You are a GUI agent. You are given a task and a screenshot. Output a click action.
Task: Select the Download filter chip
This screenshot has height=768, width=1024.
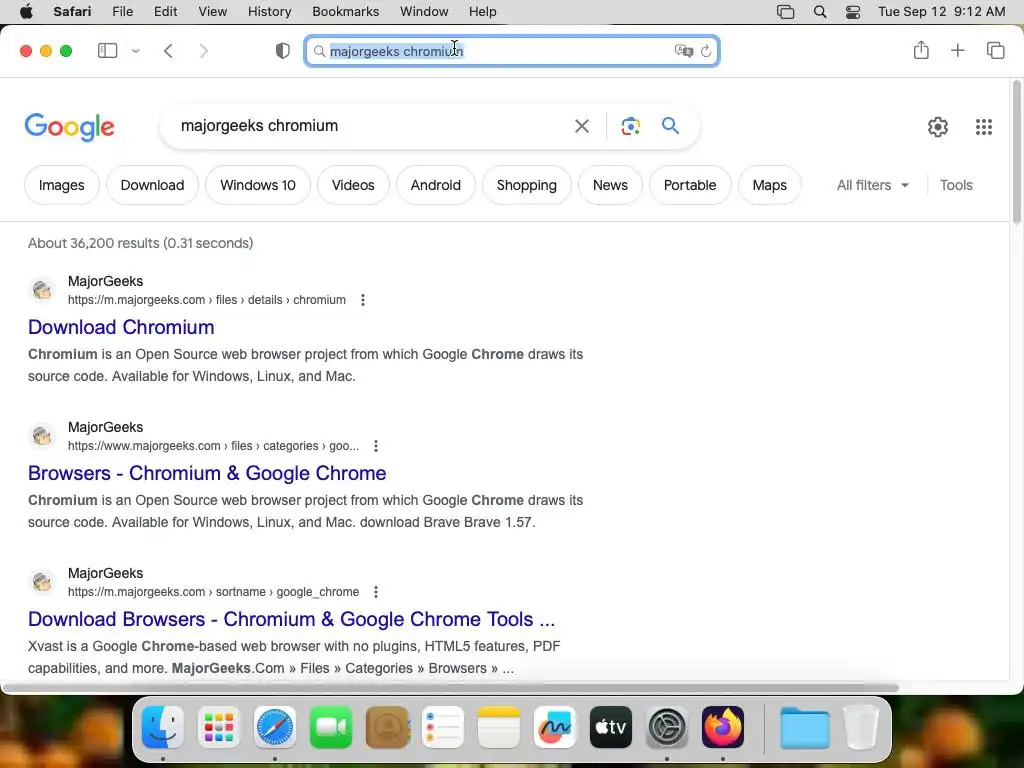click(x=152, y=185)
